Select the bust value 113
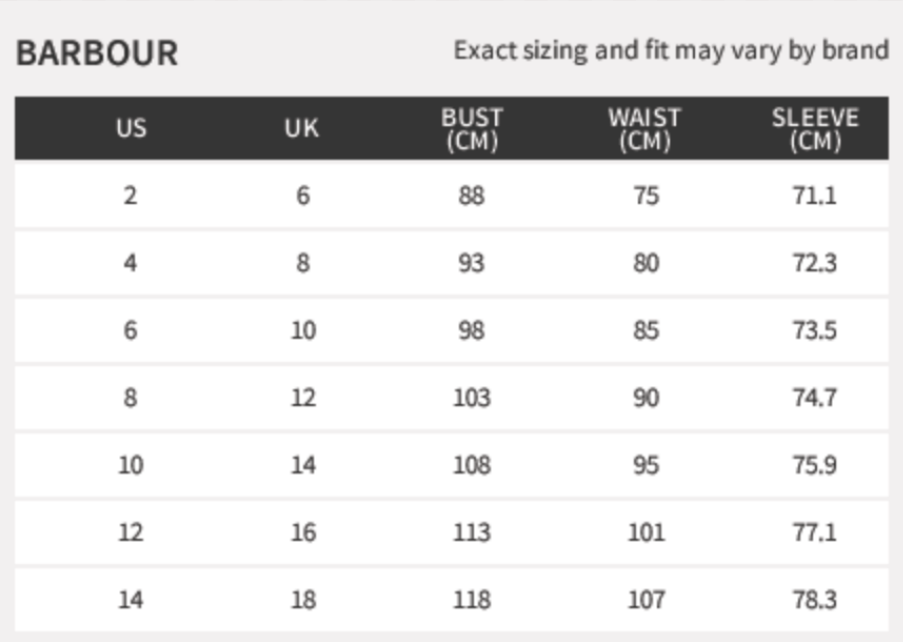Viewport: 903px width, 642px height. [x=472, y=532]
